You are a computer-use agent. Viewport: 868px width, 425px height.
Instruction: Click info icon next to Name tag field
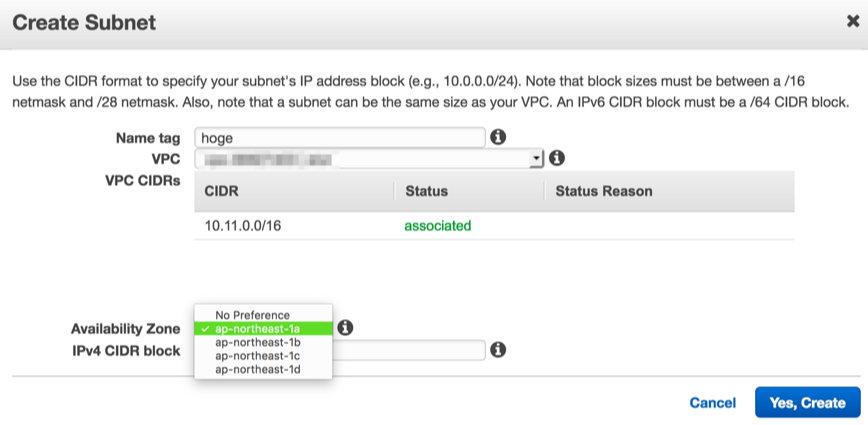click(498, 137)
